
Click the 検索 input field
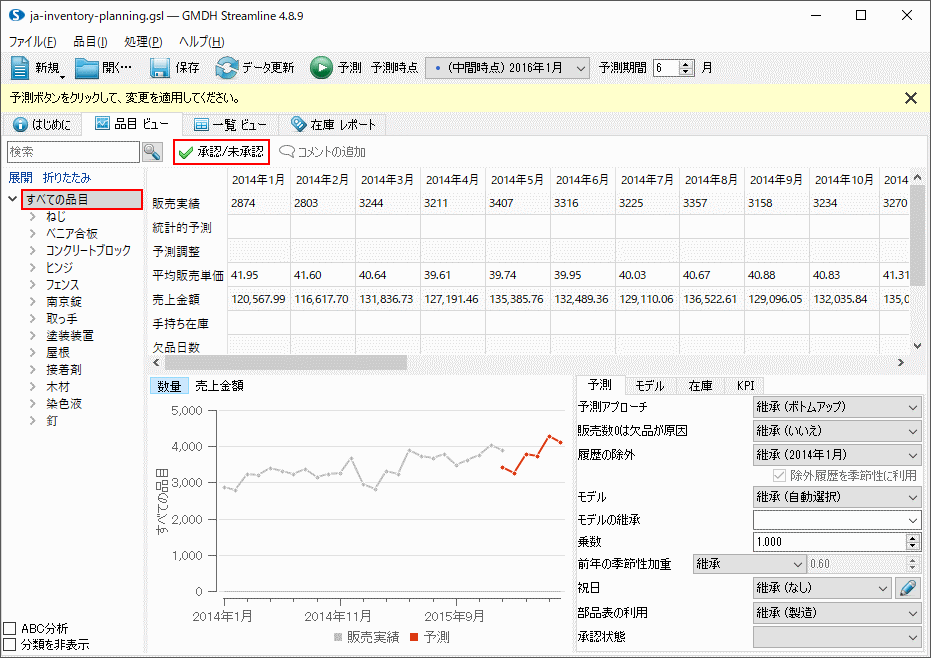tap(73, 152)
